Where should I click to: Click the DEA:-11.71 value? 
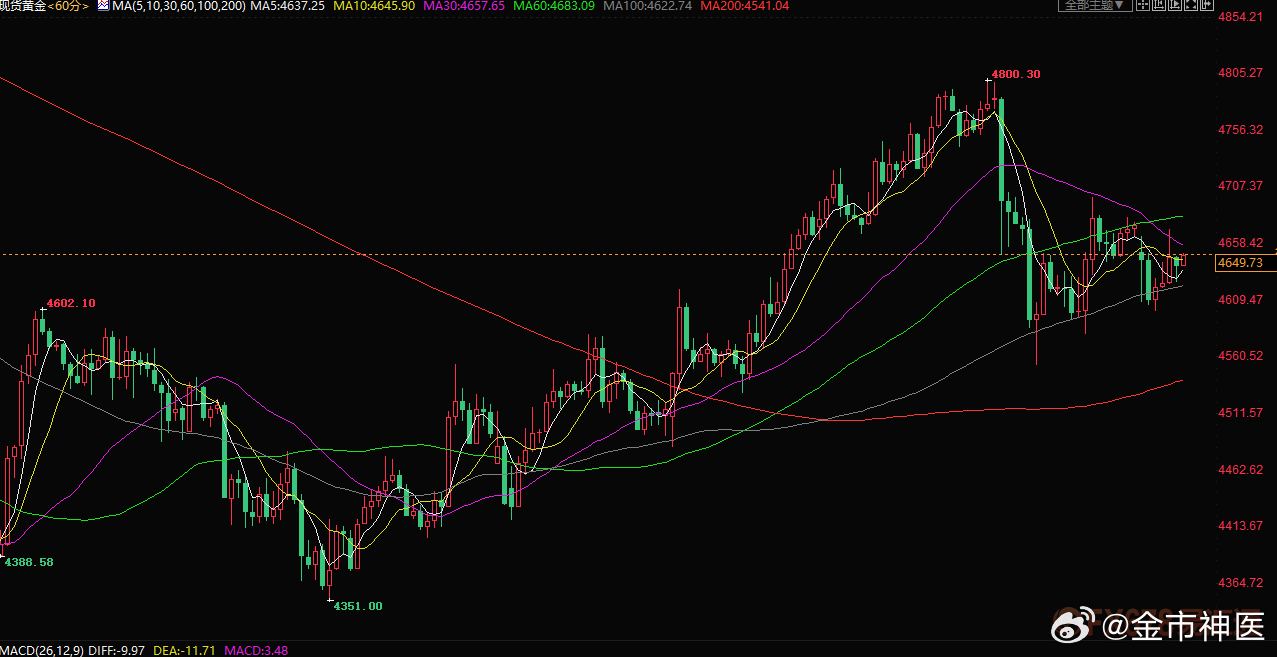pos(185,650)
